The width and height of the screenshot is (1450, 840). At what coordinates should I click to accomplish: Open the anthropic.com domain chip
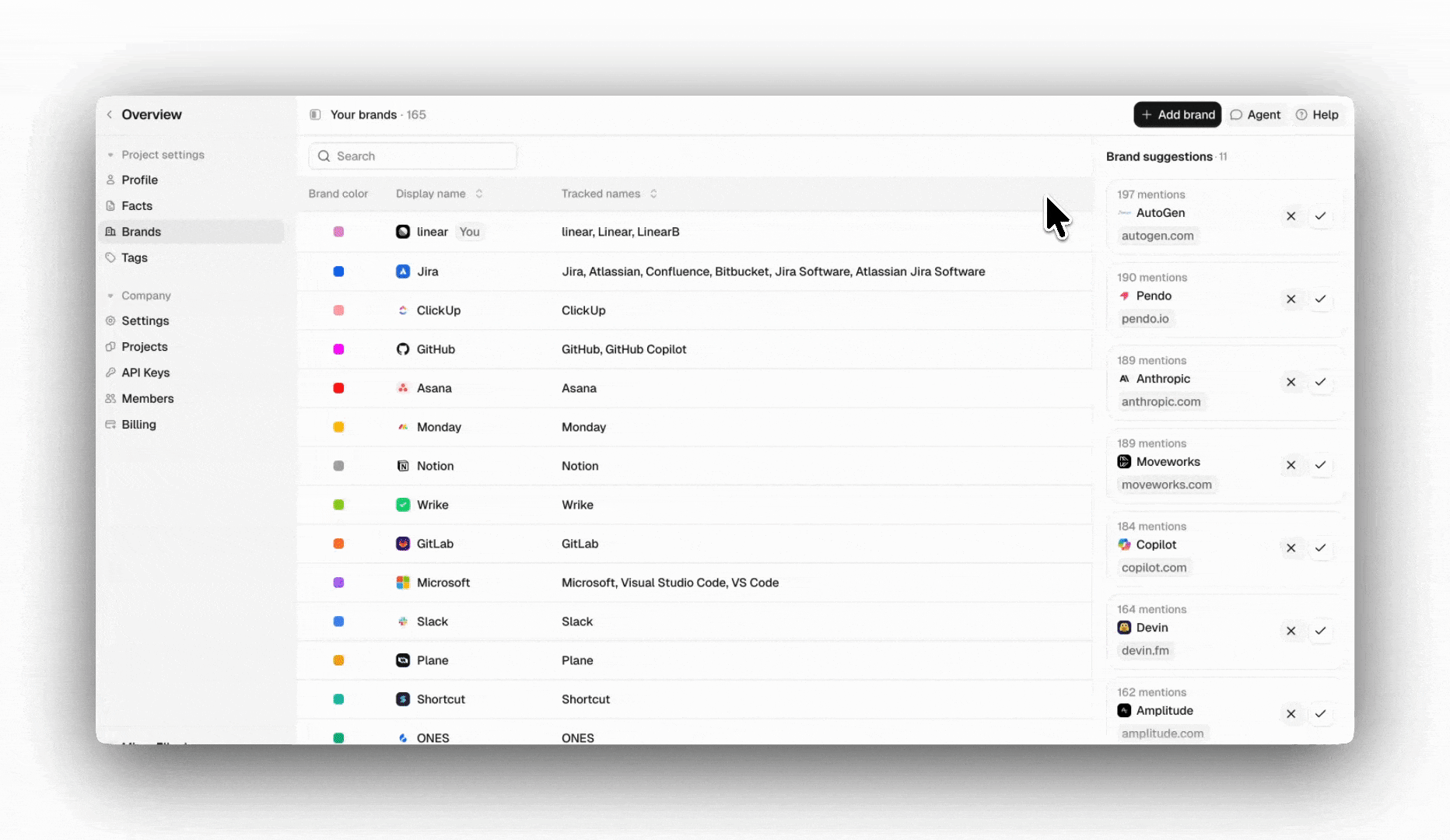1161,402
